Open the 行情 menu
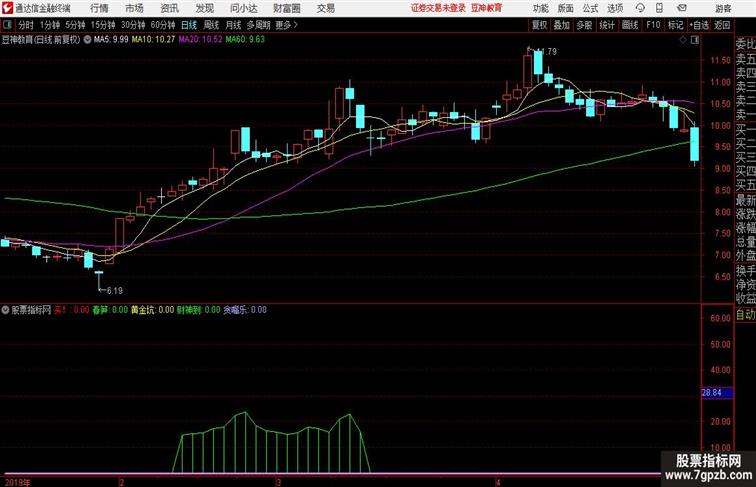The height and width of the screenshot is (487, 756). 99,8
